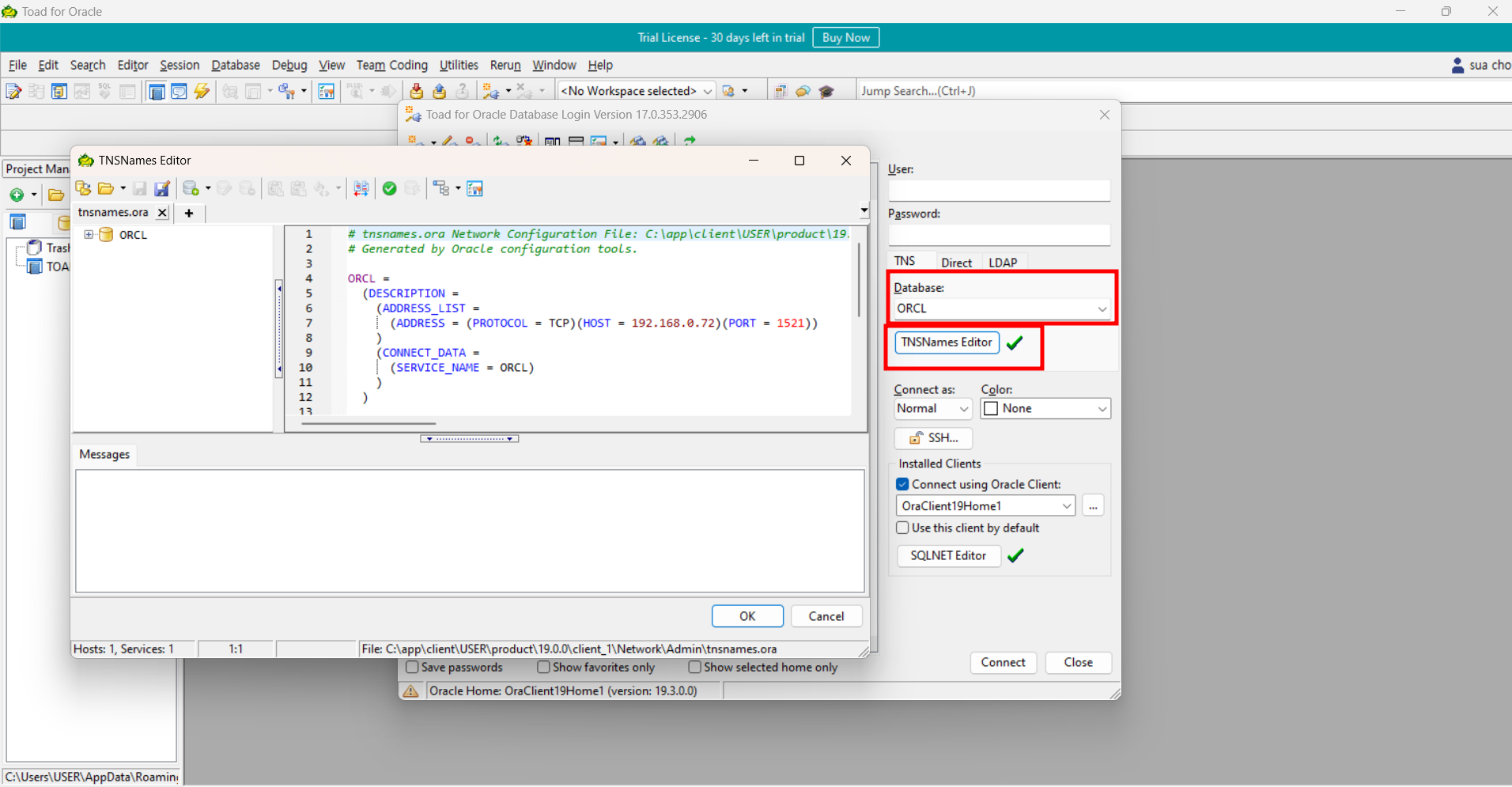This screenshot has height=787, width=1512.
Task: Check Show selected home only option
Action: click(x=694, y=668)
